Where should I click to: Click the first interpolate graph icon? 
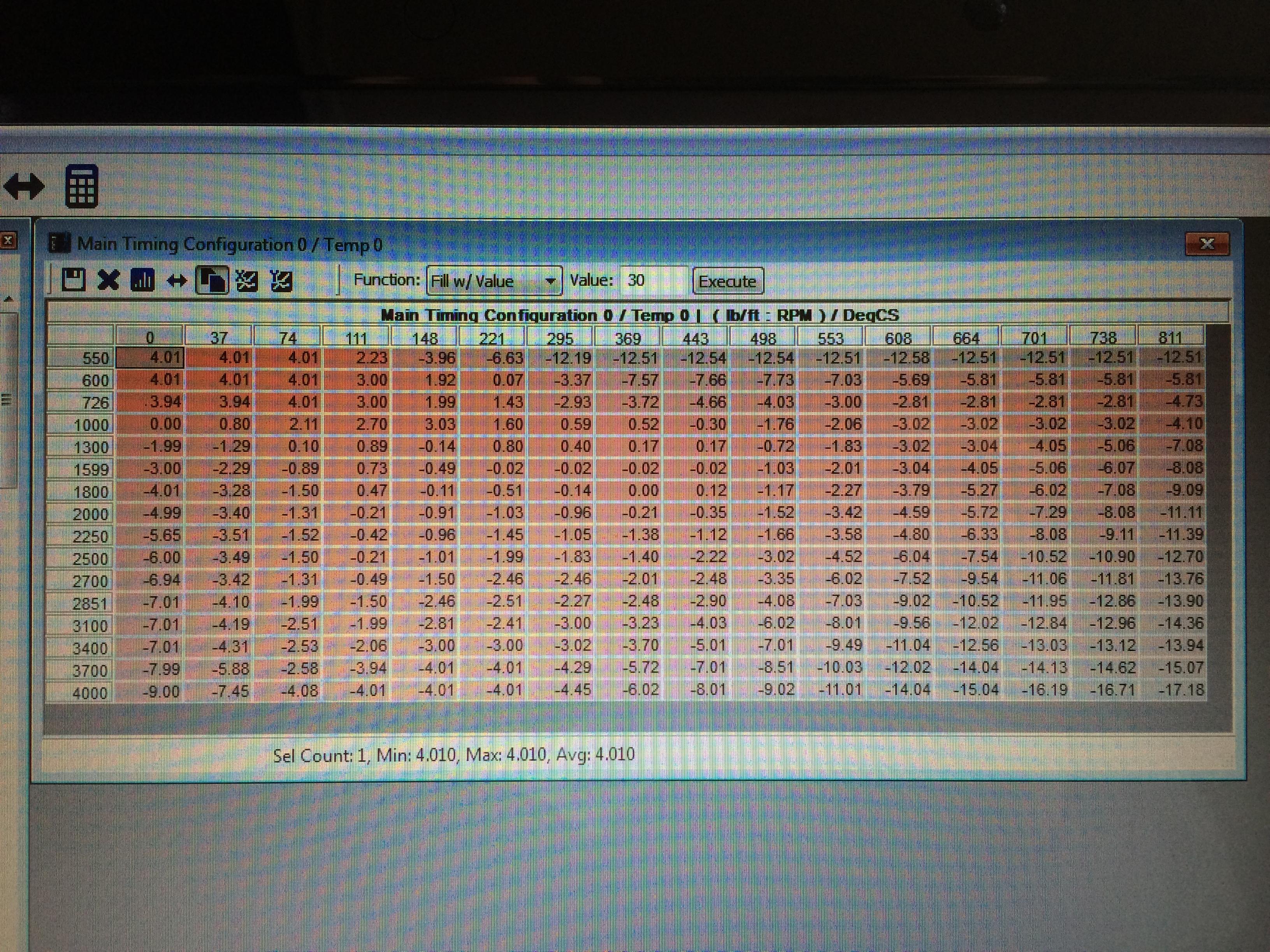[247, 281]
